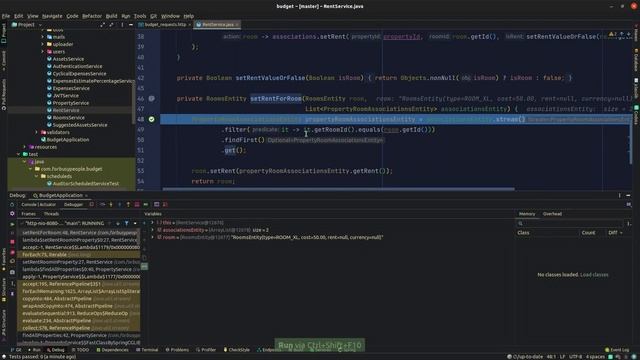This screenshot has width=640, height=360.
Task: Click the Resume Program debug icon
Action: (12, 224)
